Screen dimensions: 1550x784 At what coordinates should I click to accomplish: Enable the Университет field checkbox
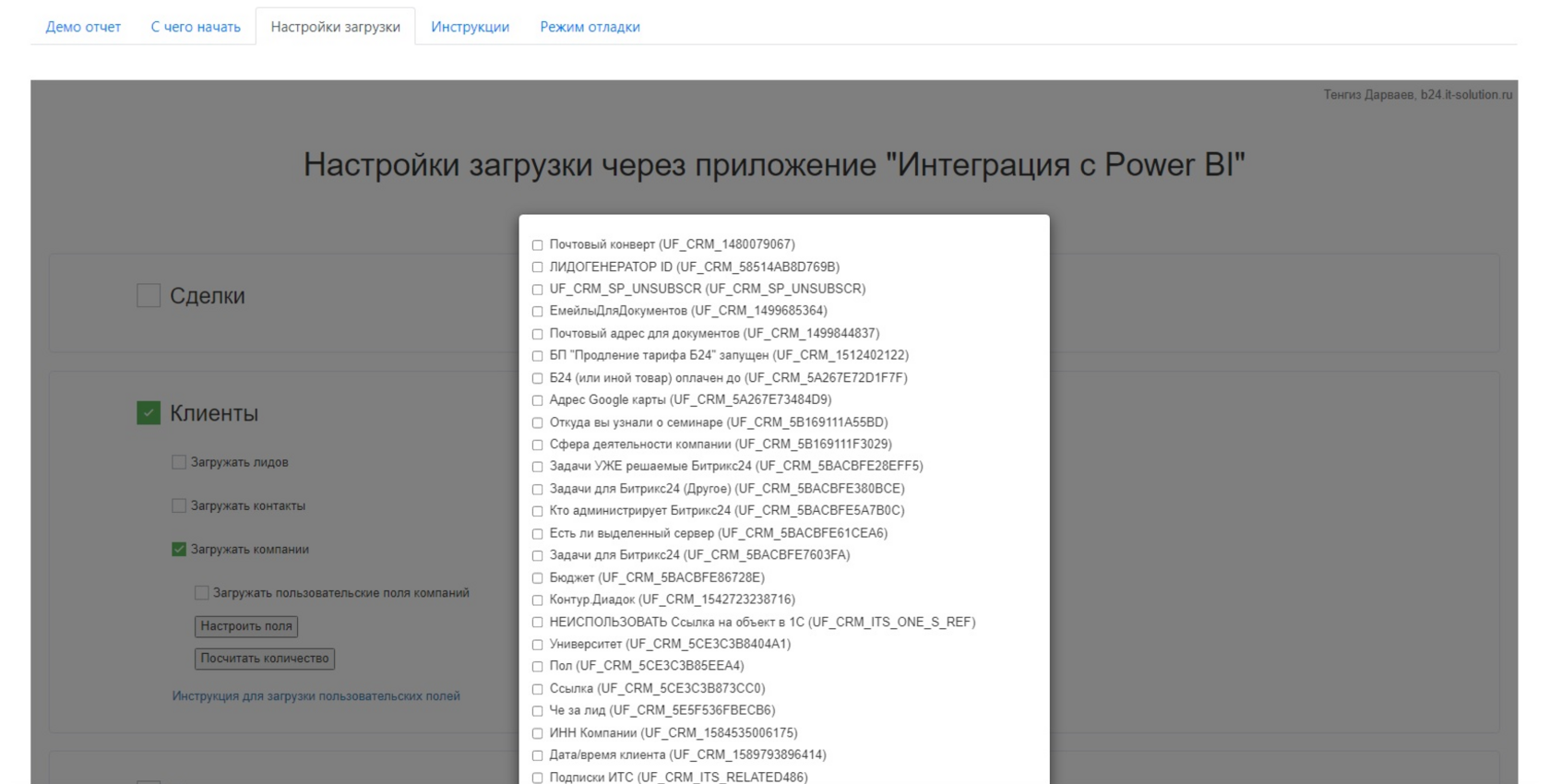(x=537, y=645)
